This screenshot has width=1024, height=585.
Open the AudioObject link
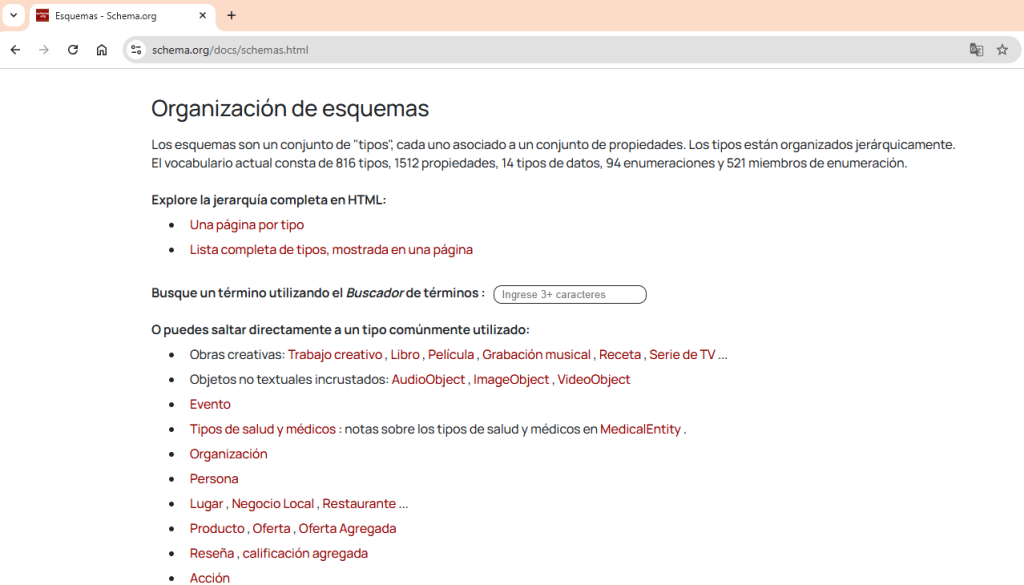point(428,379)
